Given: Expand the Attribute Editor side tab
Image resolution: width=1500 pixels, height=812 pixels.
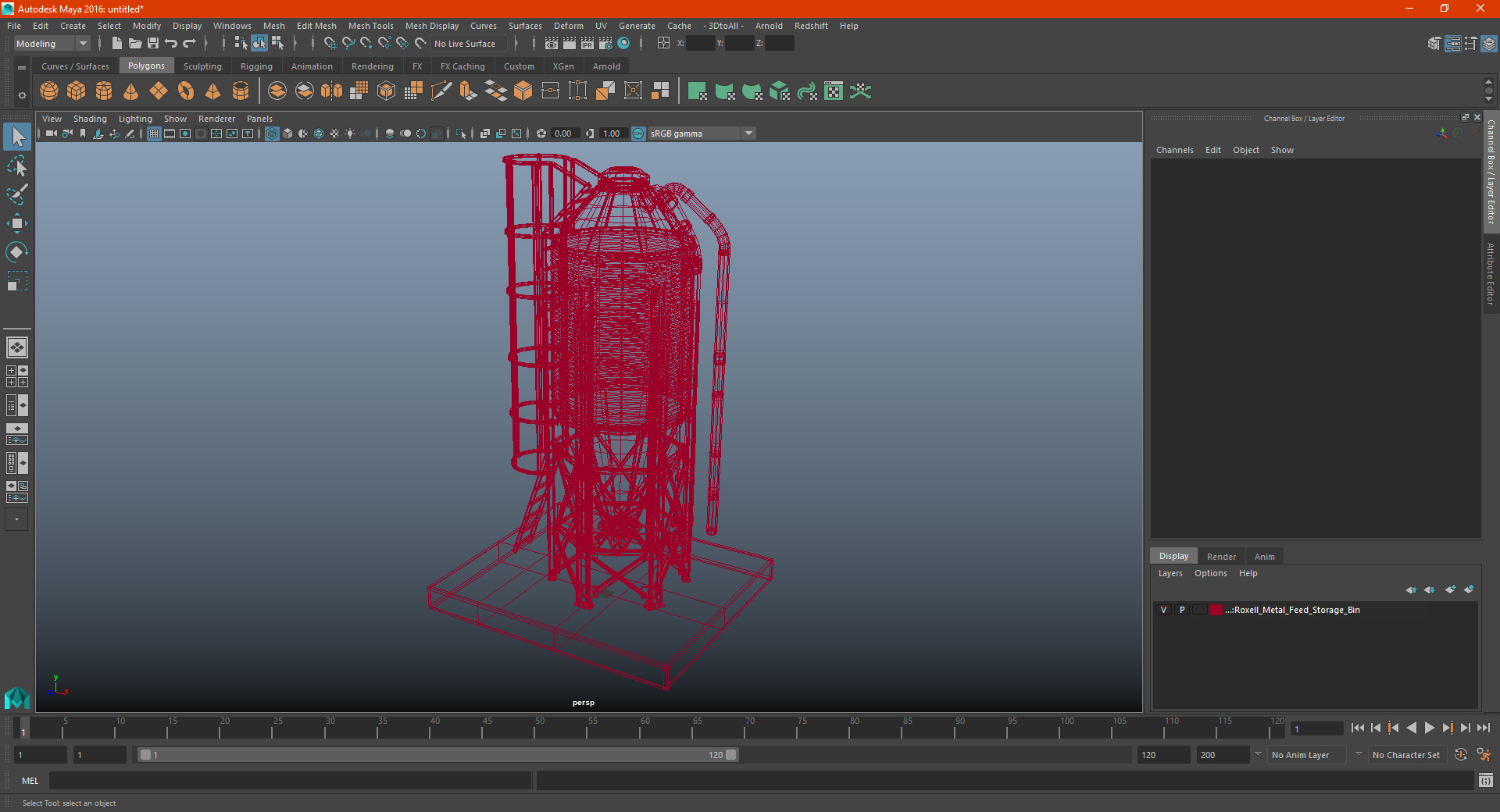Looking at the screenshot, I should click(1491, 273).
